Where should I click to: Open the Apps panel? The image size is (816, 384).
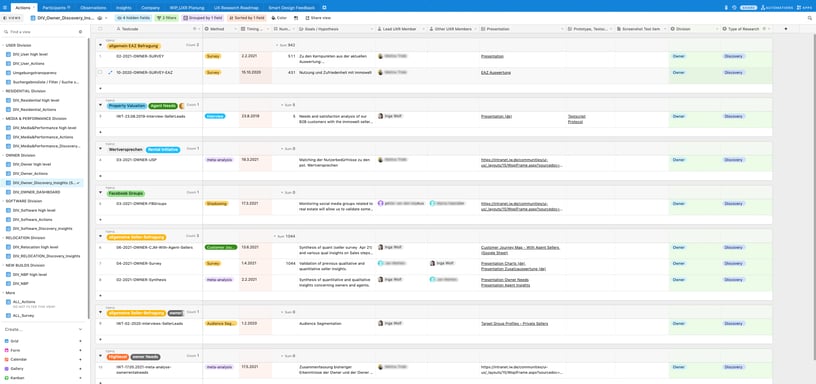[804, 8]
